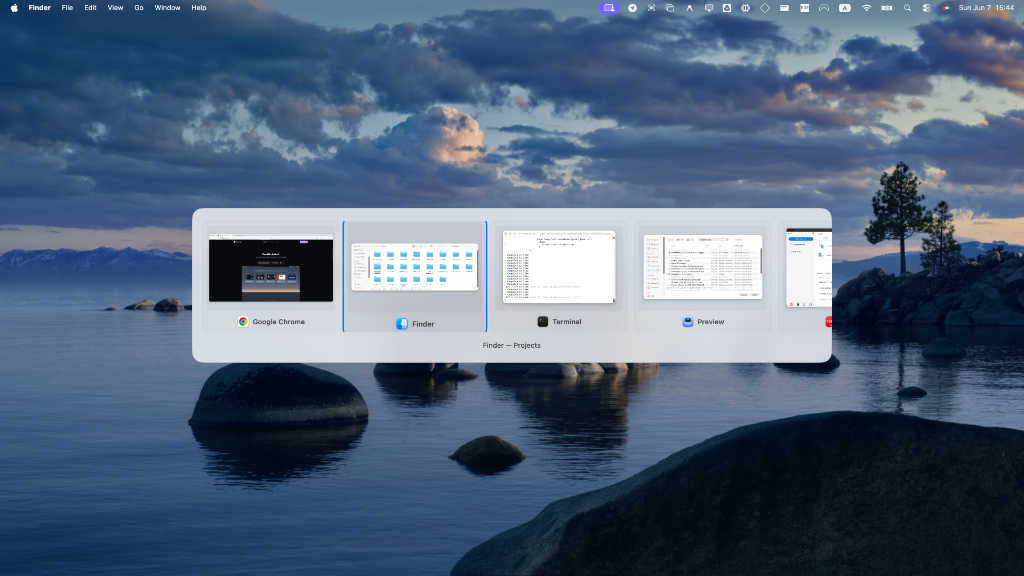Screen dimensions: 1024x576
Task: Open the Wi-Fi status menu
Action: 867,8
